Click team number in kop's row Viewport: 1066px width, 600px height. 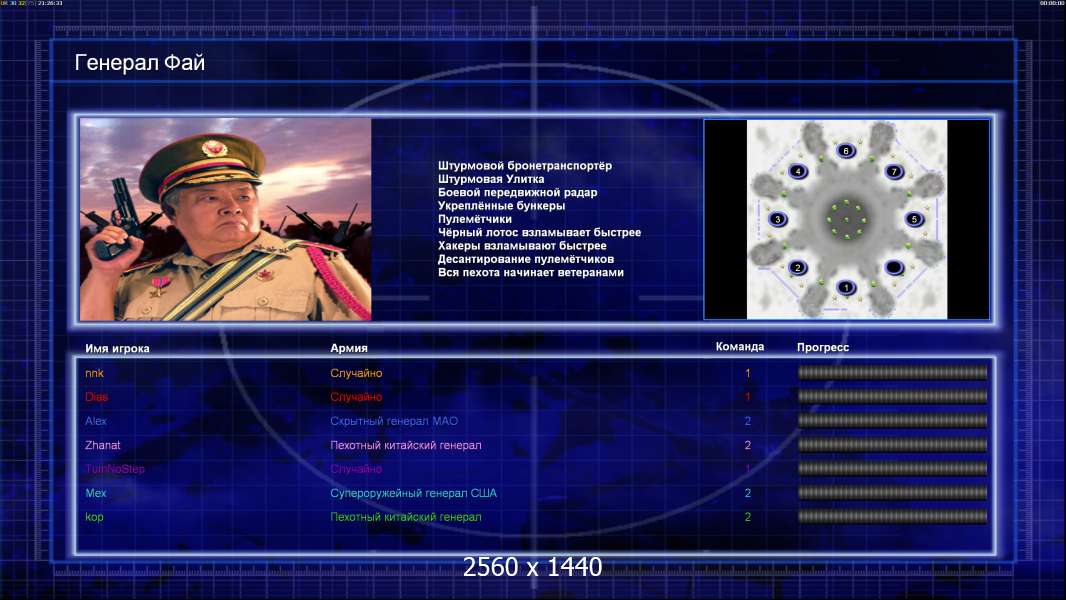click(x=747, y=517)
